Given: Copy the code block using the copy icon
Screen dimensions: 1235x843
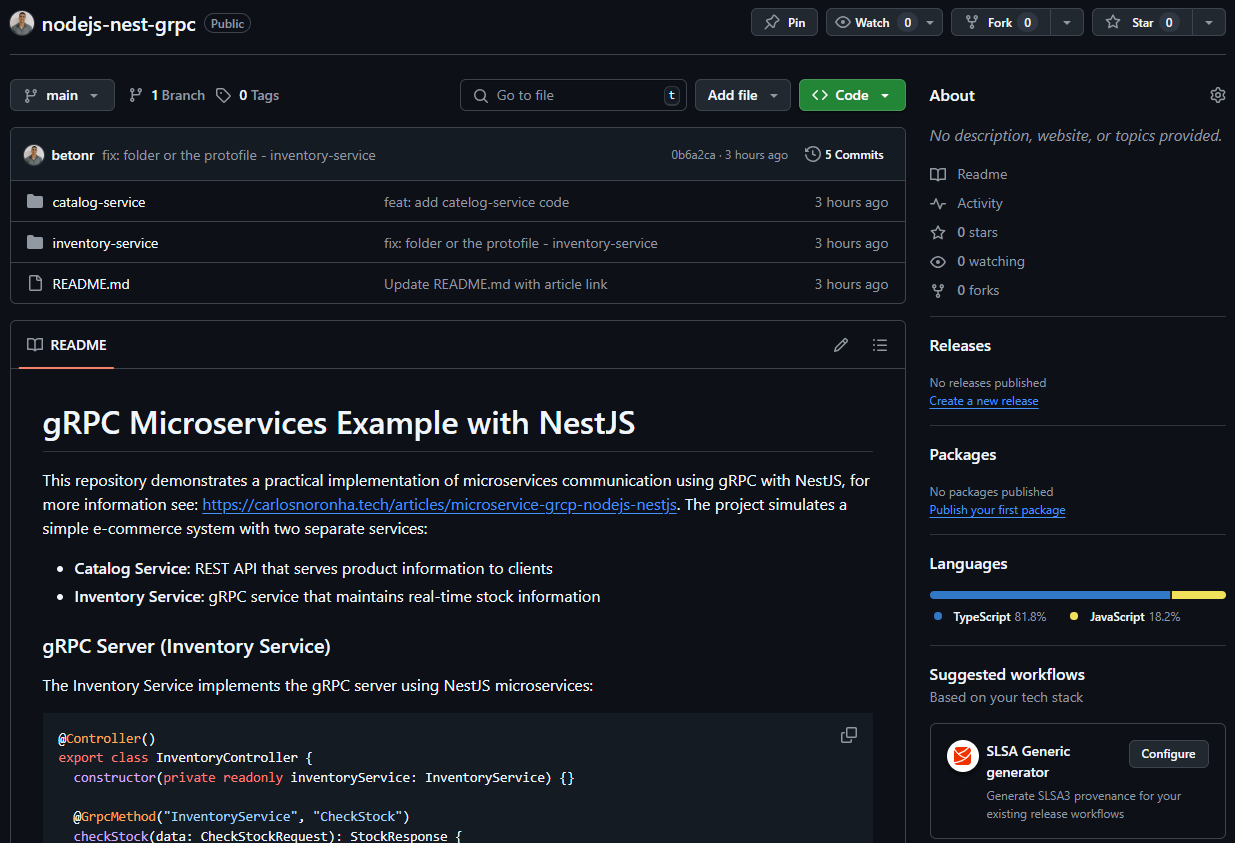Looking at the screenshot, I should (x=849, y=735).
